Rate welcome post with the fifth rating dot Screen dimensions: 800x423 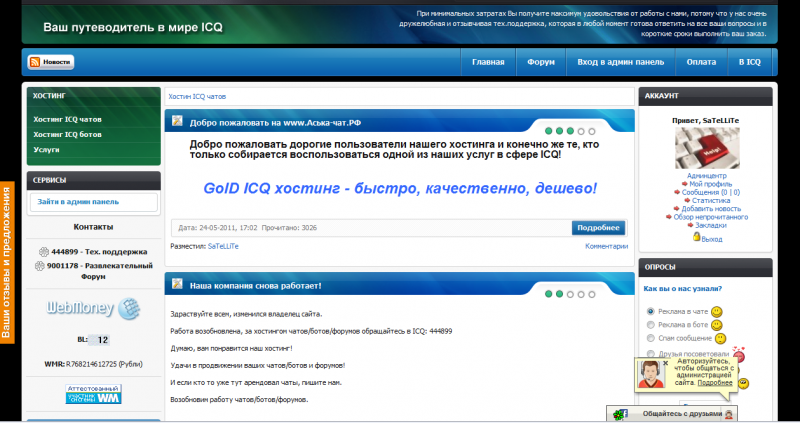[x=591, y=131]
